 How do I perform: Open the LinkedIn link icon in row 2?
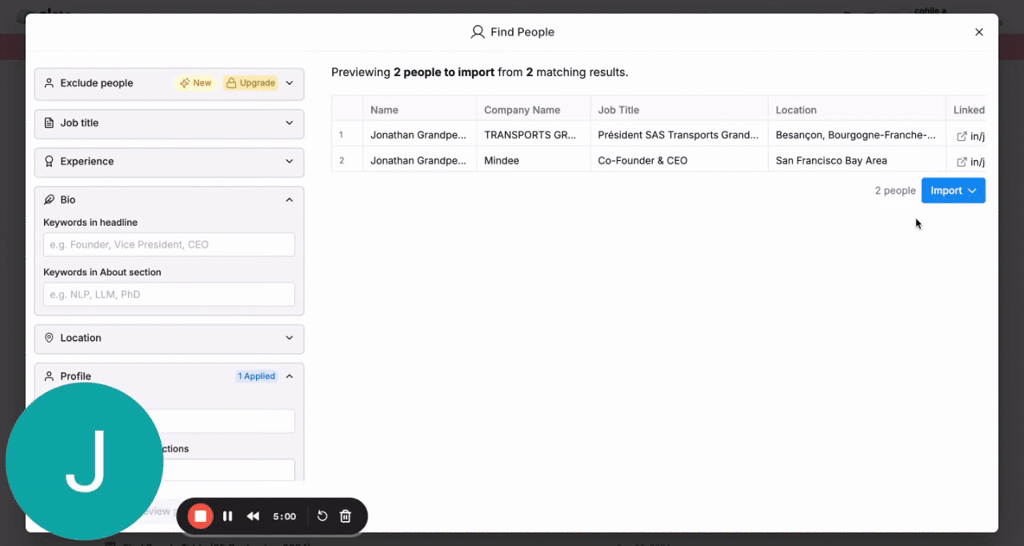pyautogui.click(x=962, y=161)
